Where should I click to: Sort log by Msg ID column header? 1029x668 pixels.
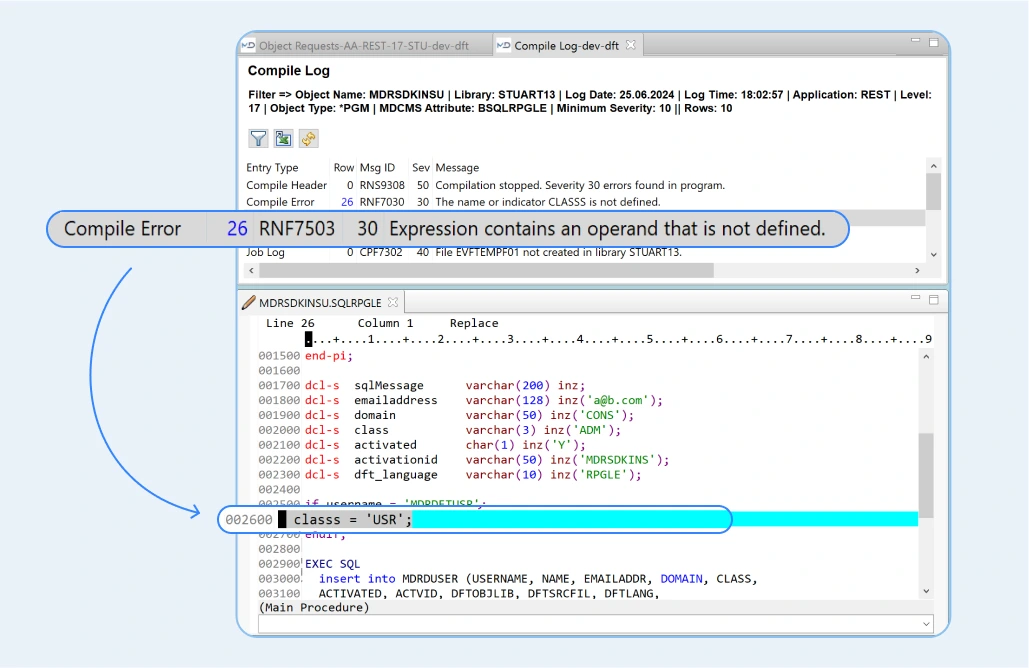pos(377,168)
